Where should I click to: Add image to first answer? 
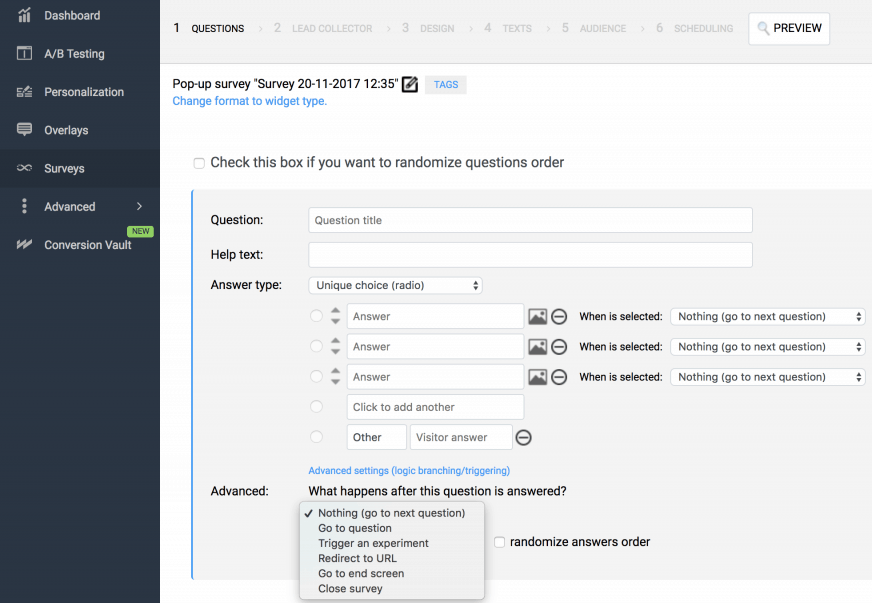coord(537,317)
